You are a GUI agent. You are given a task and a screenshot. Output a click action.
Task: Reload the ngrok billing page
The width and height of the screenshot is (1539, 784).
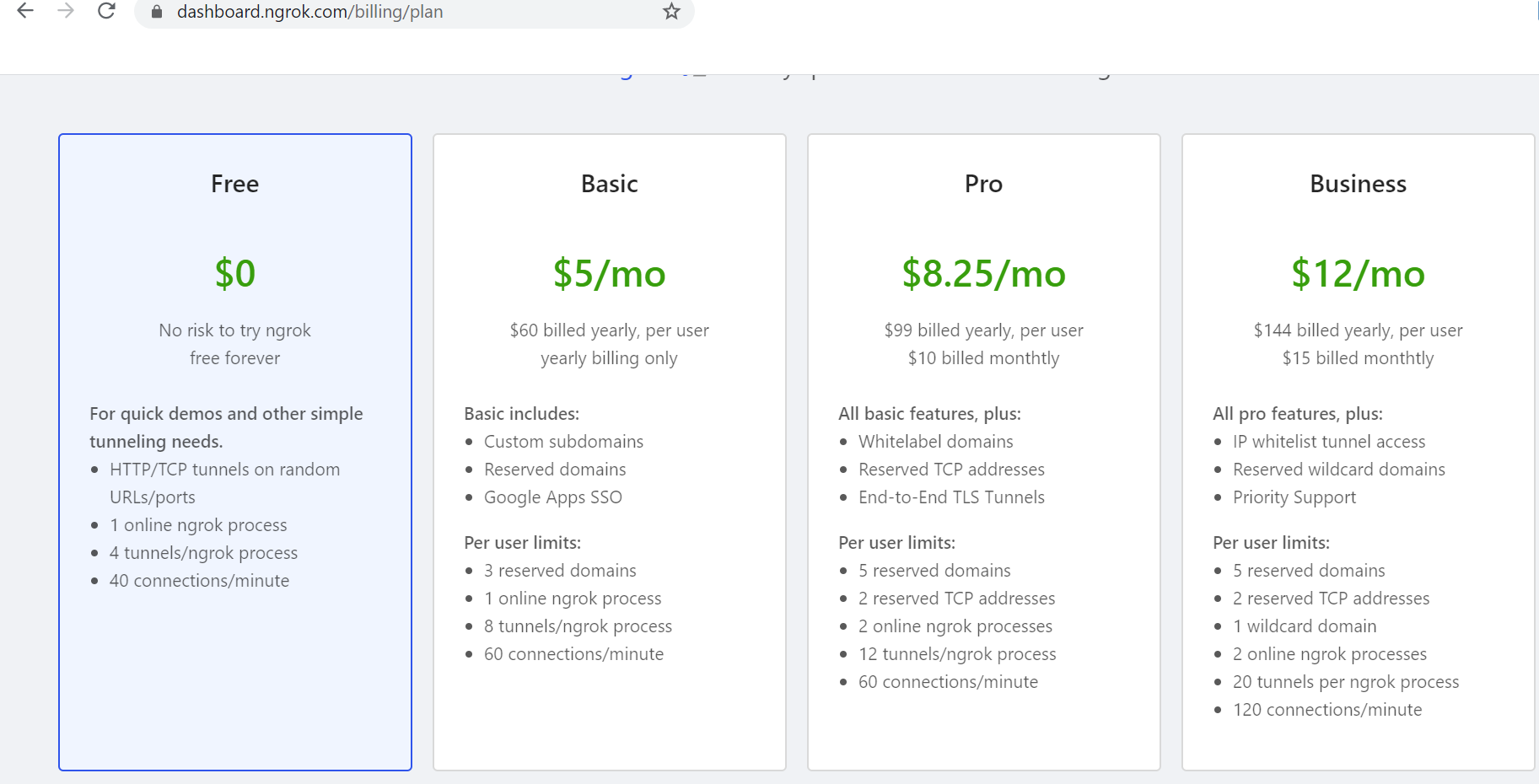click(x=106, y=11)
